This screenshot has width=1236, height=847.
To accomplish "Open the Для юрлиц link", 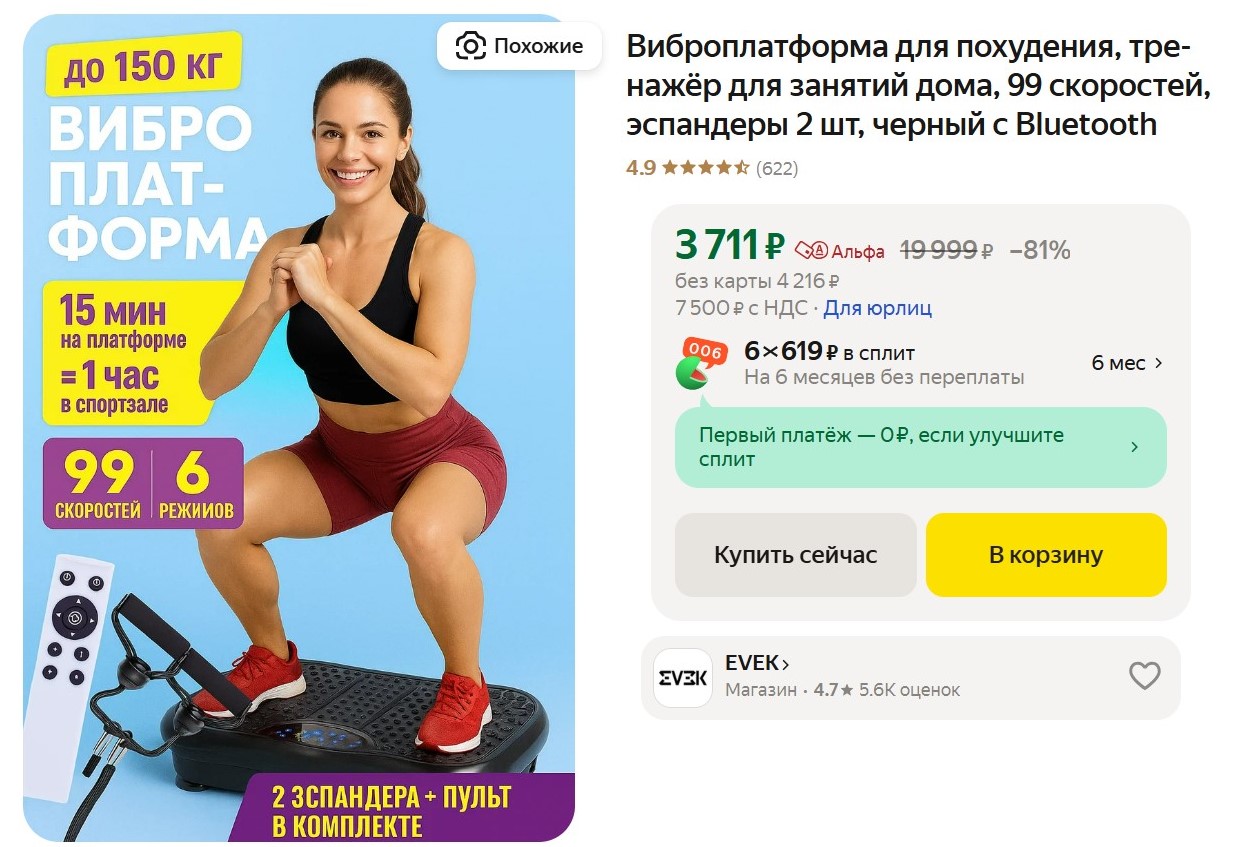I will click(878, 308).
